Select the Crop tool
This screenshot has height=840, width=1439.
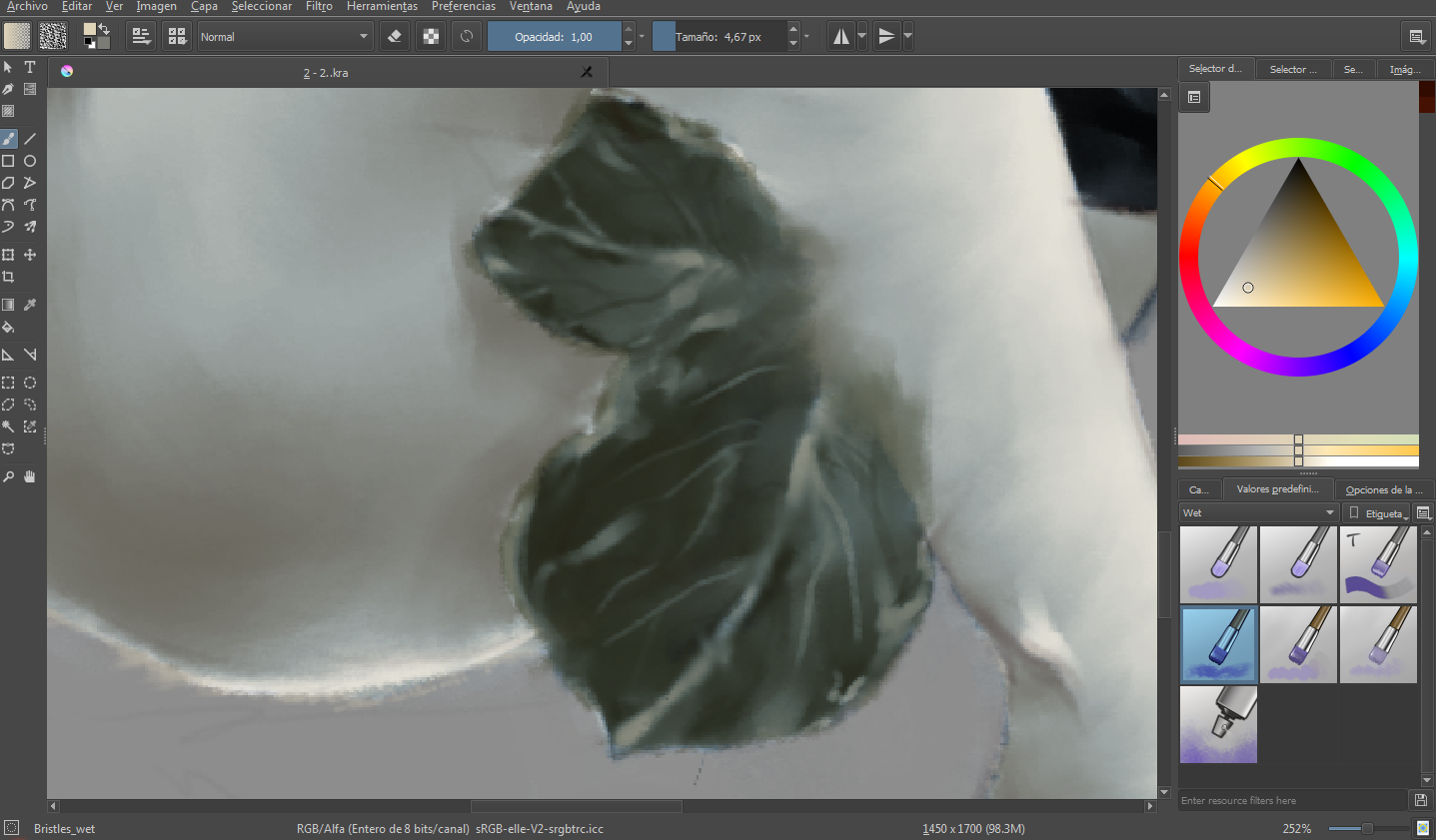pyautogui.click(x=8, y=277)
